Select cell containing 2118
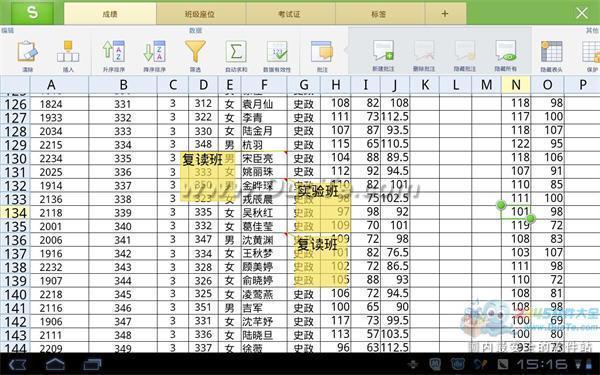This screenshot has width=600, height=375. 59,213
